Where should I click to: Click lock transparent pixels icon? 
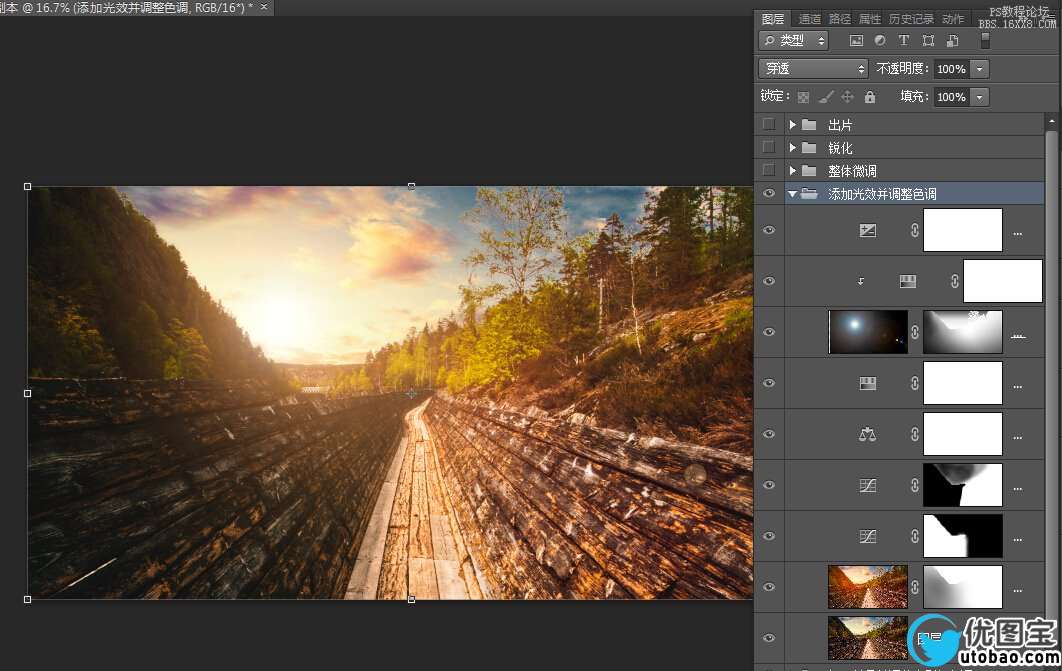click(803, 97)
